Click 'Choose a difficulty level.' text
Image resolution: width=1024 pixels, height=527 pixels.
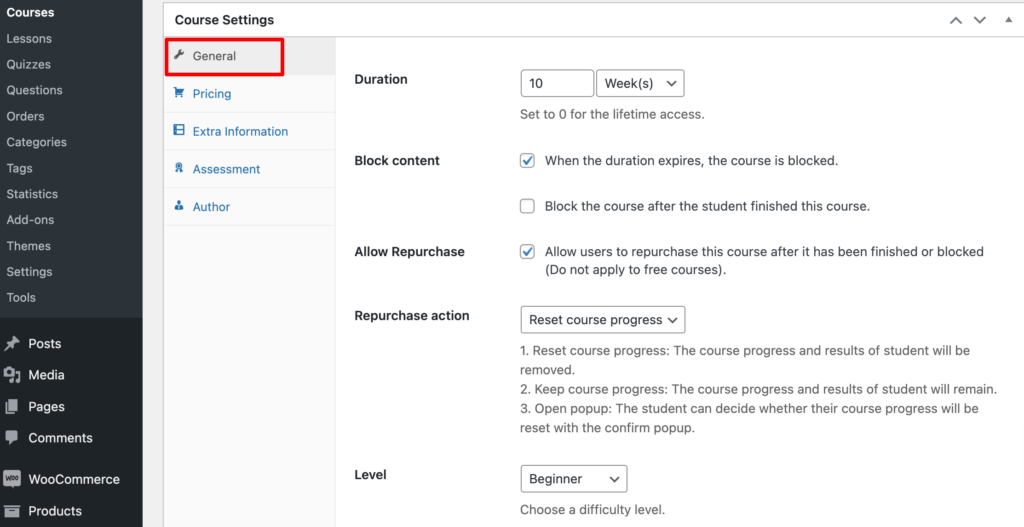pos(592,510)
